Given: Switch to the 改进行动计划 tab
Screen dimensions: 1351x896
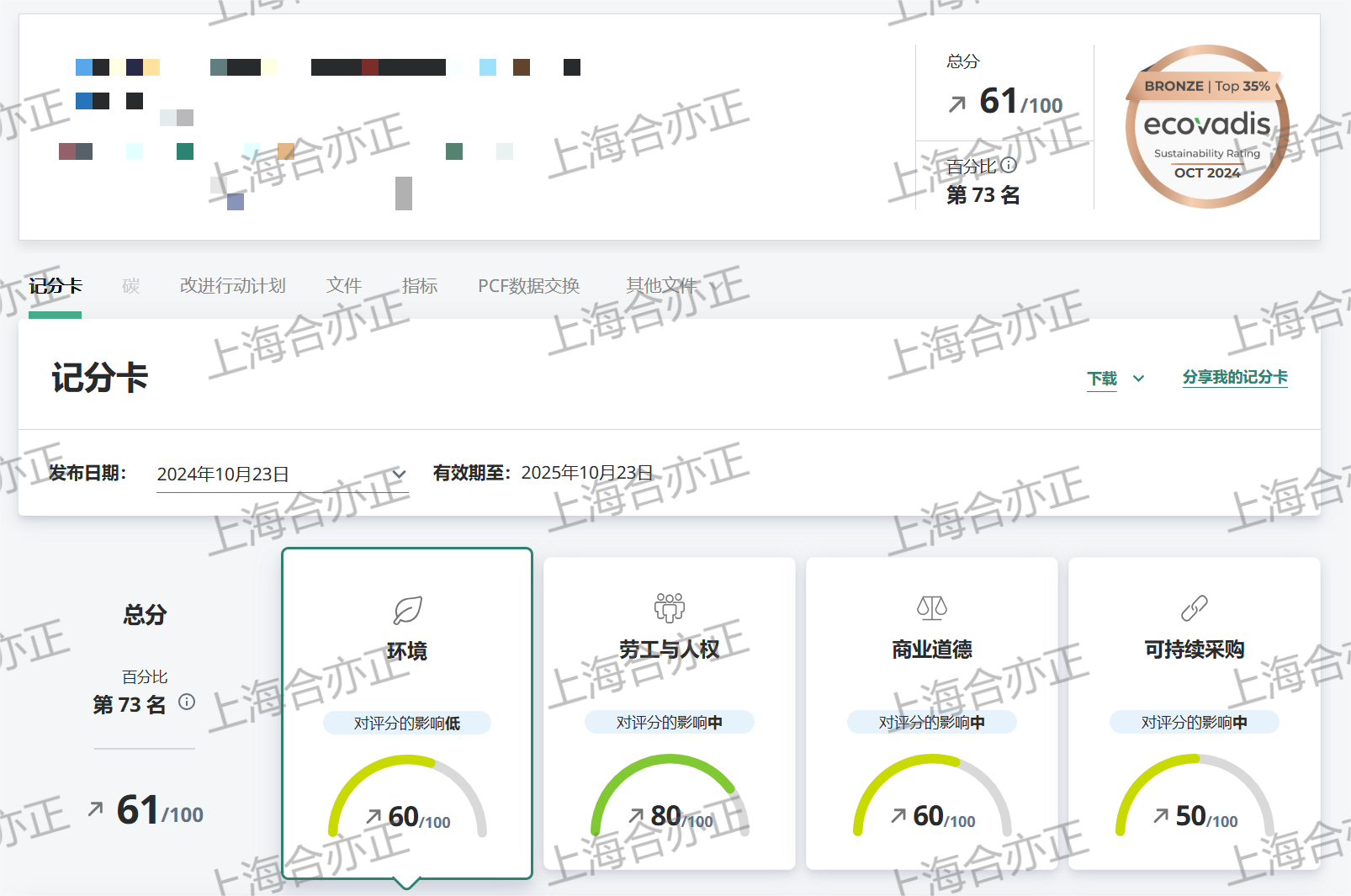Looking at the screenshot, I should tap(233, 286).
